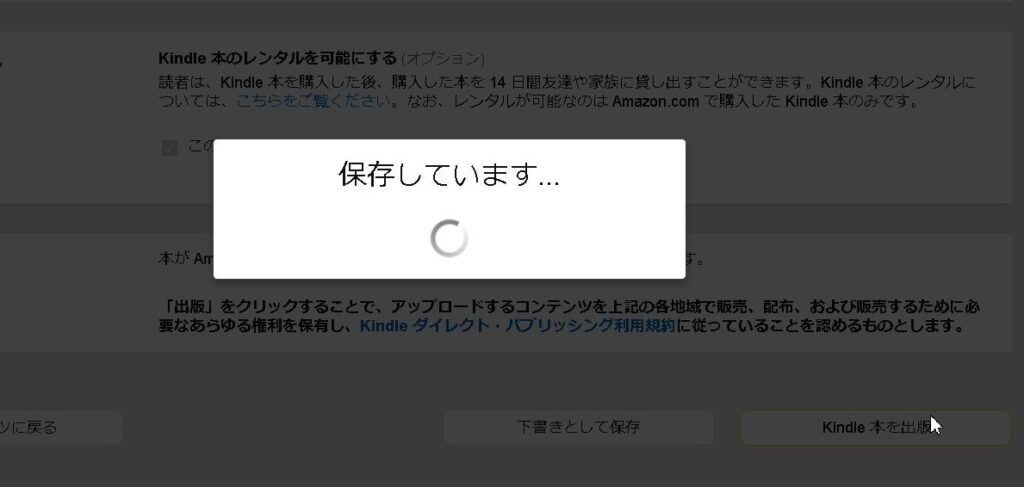
Task: Click the loading spinner in the saving dialog
Action: tap(449, 238)
